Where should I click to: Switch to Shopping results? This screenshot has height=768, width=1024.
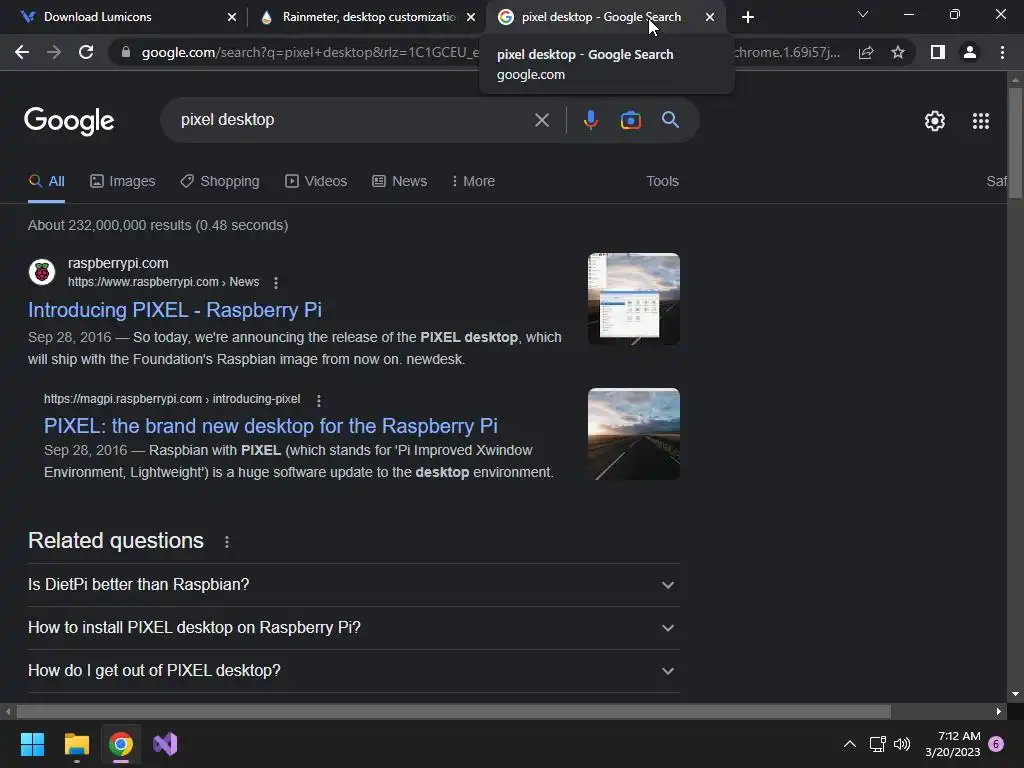click(x=220, y=182)
